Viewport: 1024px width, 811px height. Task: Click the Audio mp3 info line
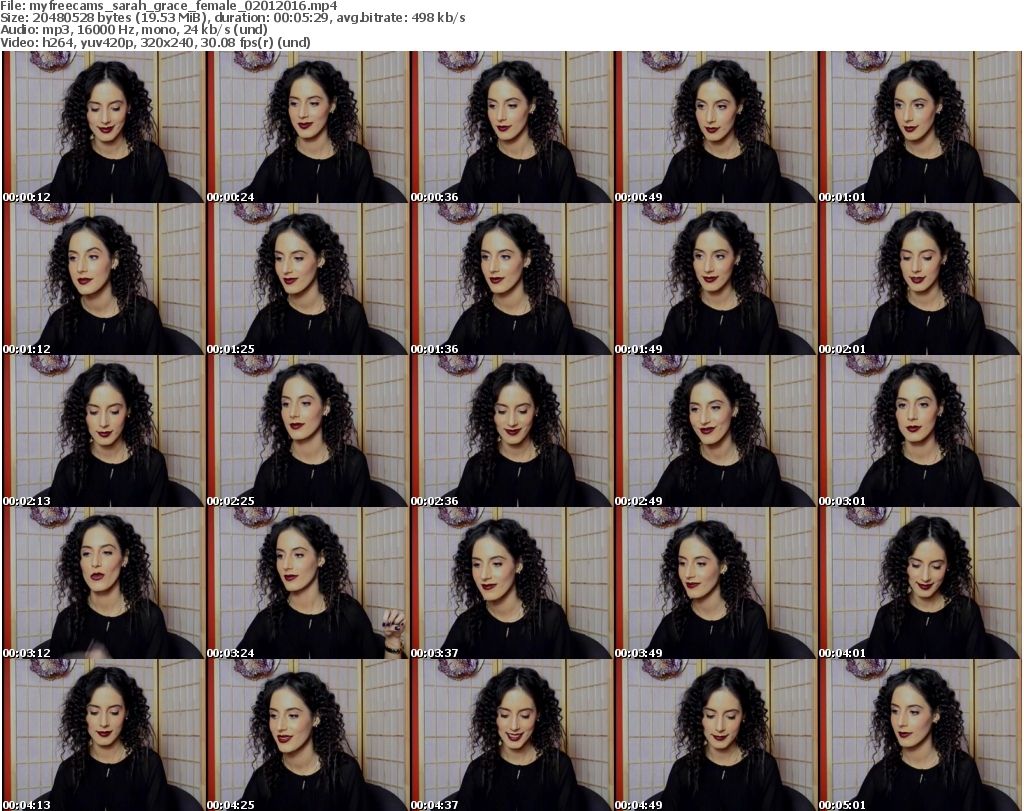134,30
